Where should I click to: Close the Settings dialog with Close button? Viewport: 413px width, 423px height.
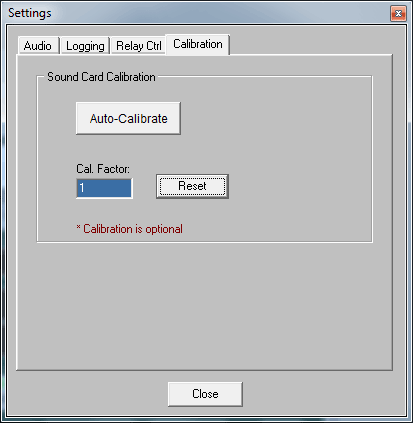point(205,394)
